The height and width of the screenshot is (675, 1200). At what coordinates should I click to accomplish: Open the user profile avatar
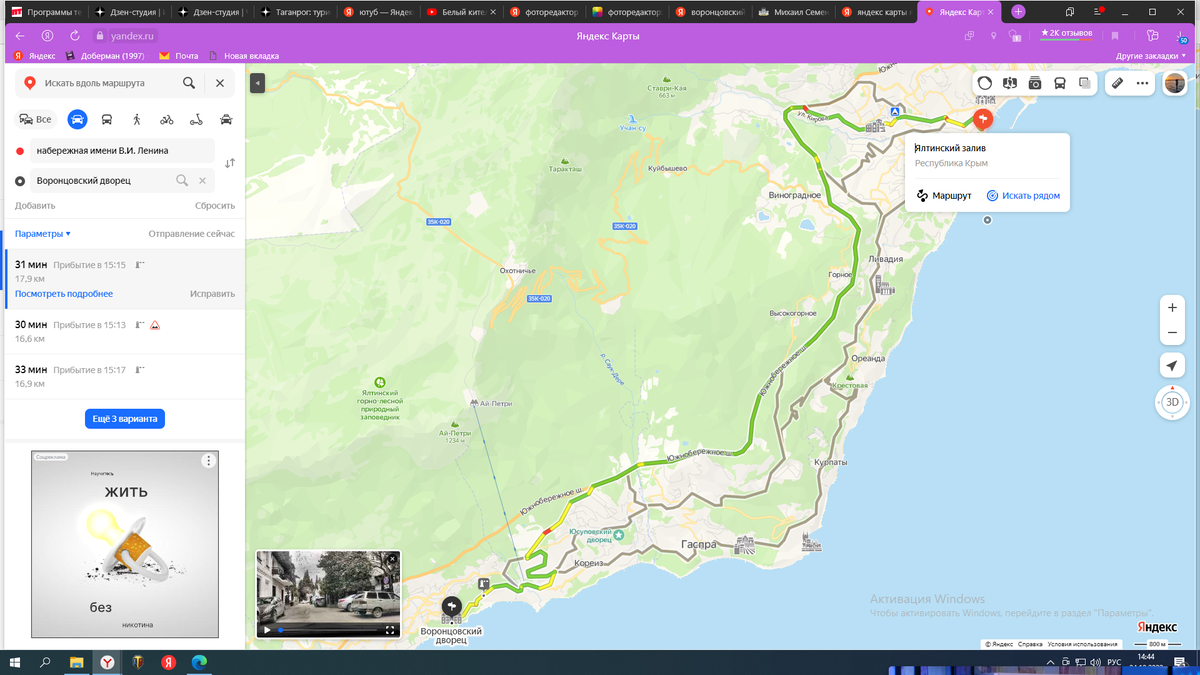point(1175,84)
